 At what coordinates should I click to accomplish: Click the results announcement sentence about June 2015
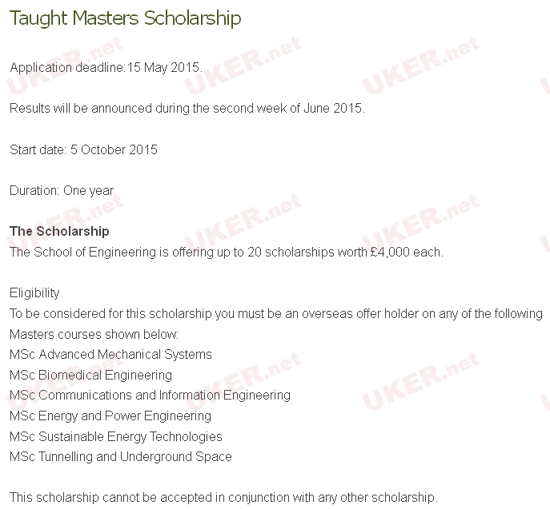tap(187, 108)
